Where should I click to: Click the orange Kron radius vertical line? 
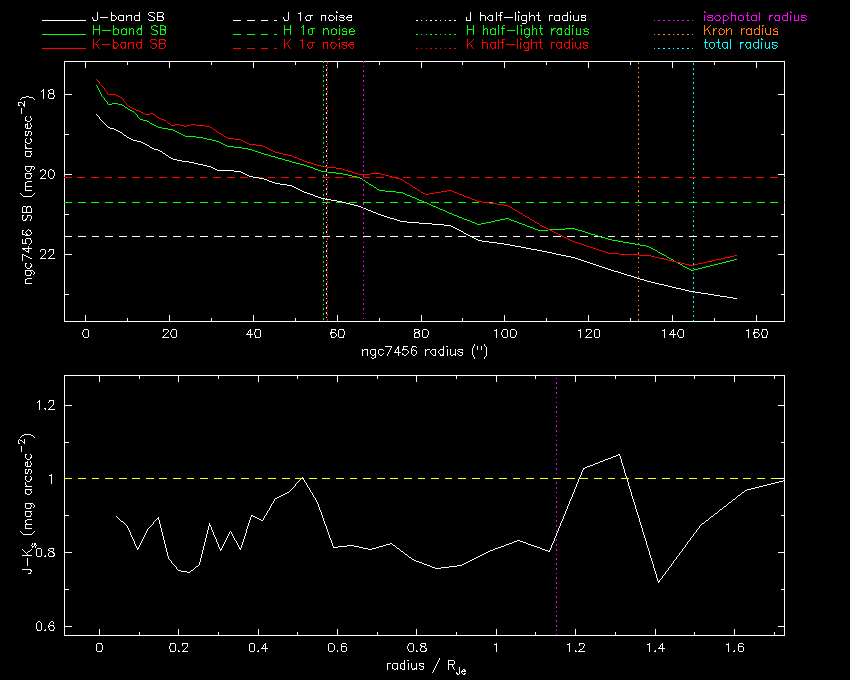point(638,191)
